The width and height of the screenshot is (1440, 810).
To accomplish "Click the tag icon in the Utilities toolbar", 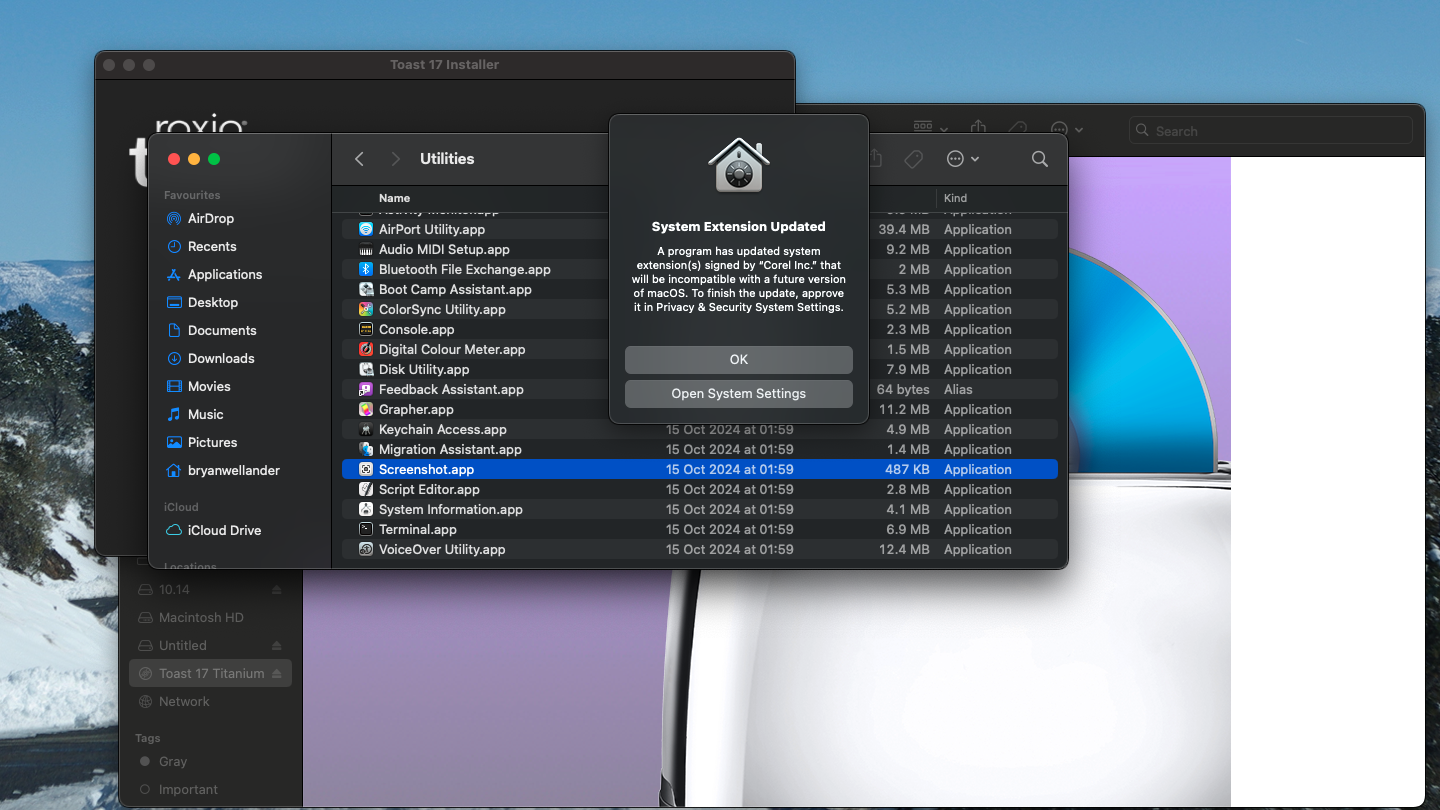I will [912, 159].
